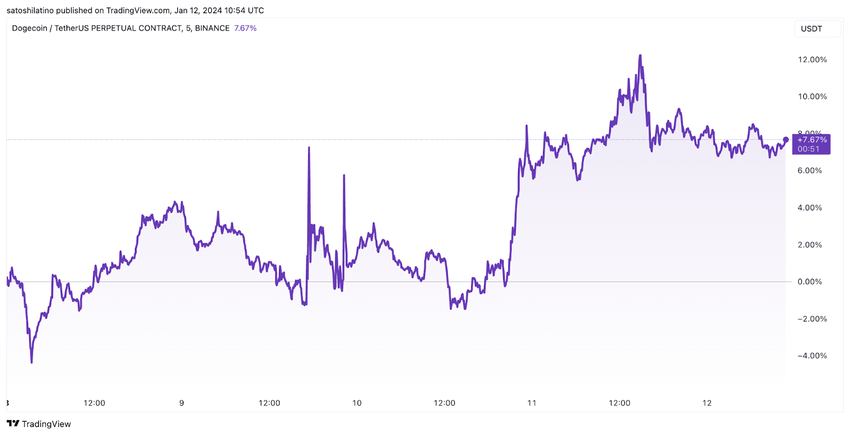Screen dimensions: 850x435
Task: Click the 12.00% price axis label
Action: pyautogui.click(x=812, y=60)
